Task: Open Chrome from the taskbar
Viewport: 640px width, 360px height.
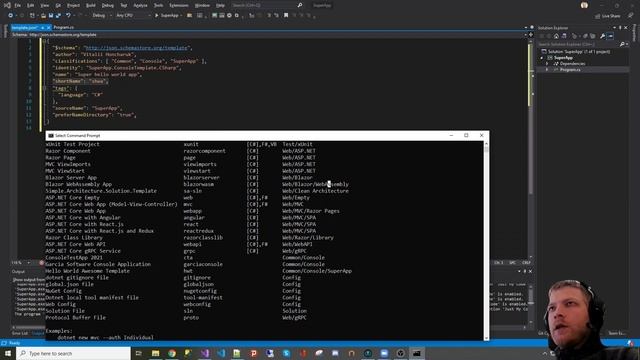Action: click(x=172, y=353)
